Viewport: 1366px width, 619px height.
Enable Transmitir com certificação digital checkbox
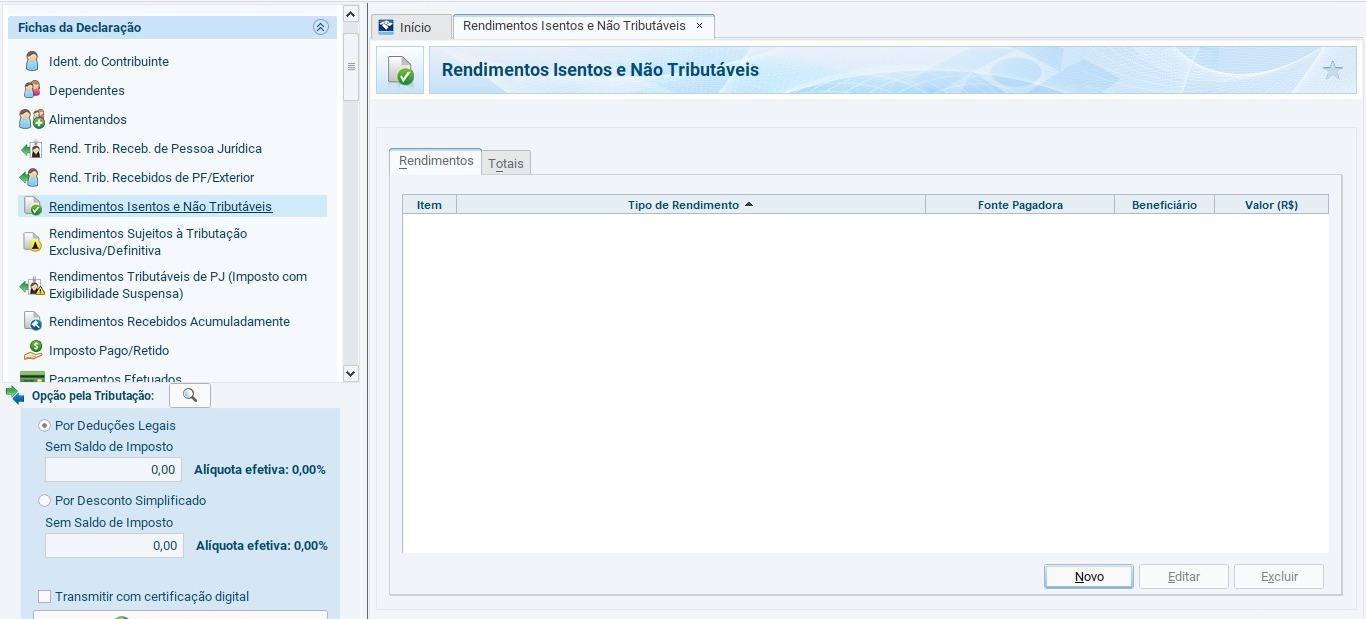point(44,597)
